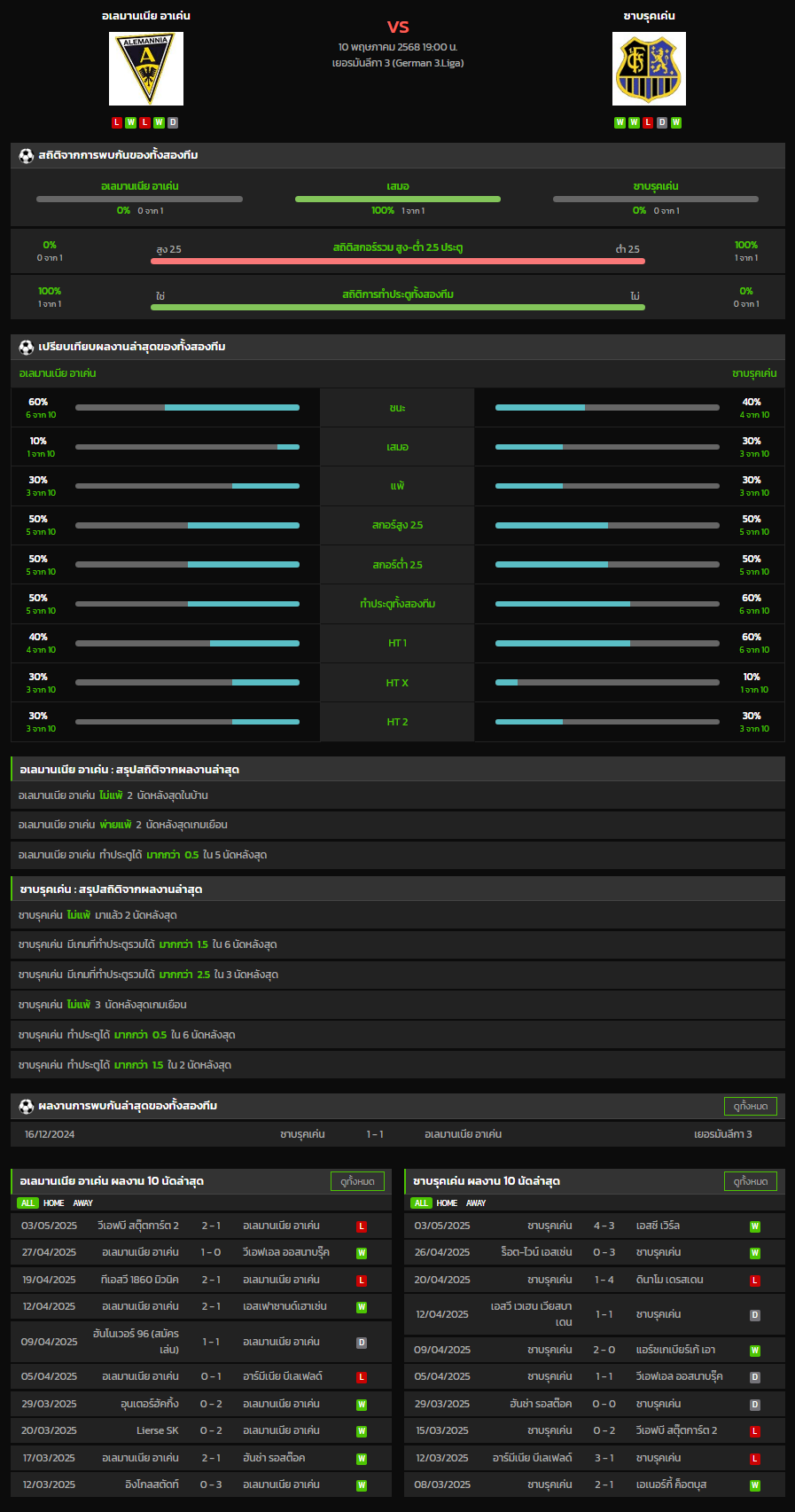Select HOME tab in Saarbrücken results table
The image size is (795, 1512).
coord(448,1203)
